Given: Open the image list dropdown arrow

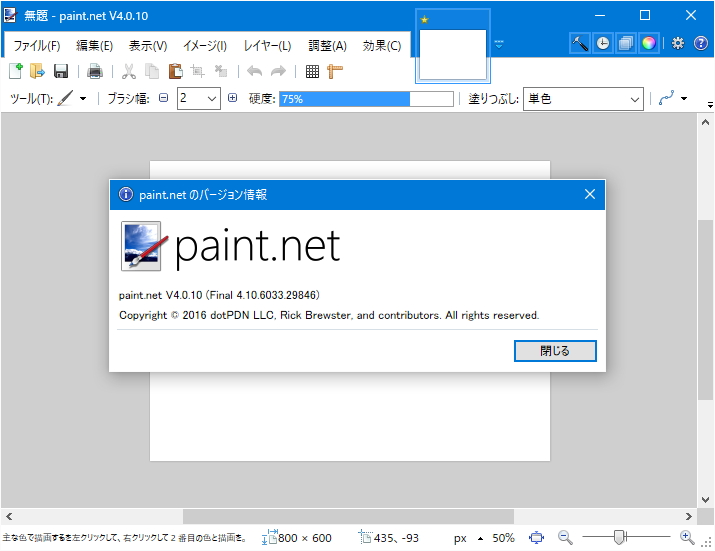Looking at the screenshot, I should (499, 44).
